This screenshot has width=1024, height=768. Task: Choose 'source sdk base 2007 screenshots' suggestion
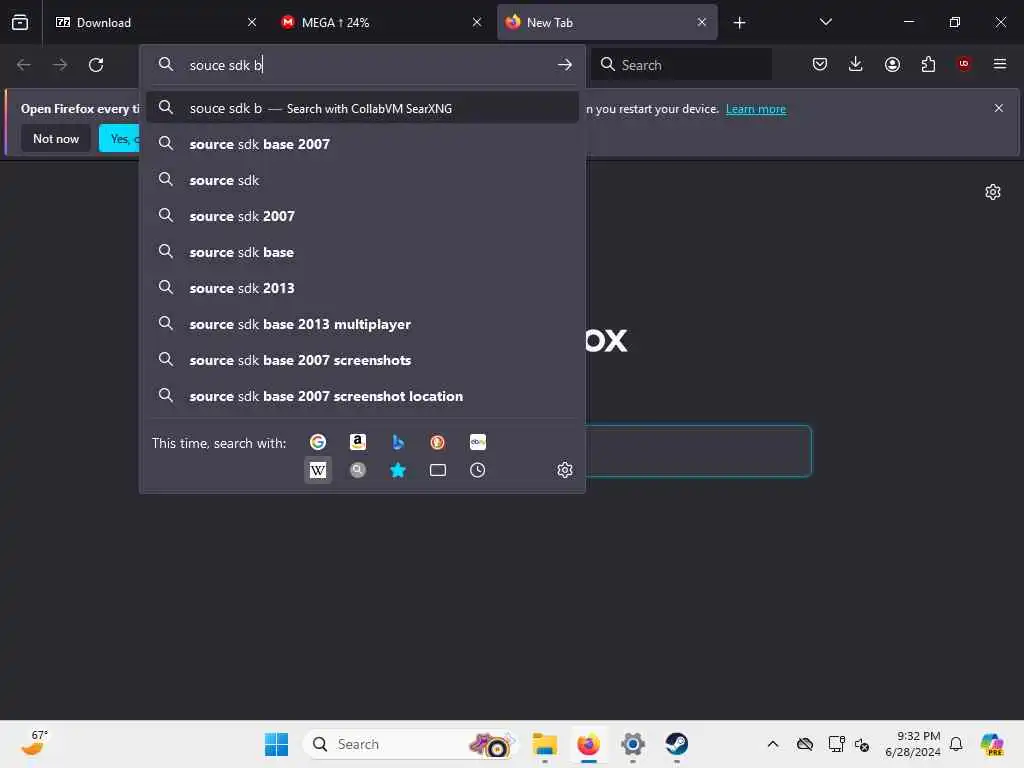(362, 360)
